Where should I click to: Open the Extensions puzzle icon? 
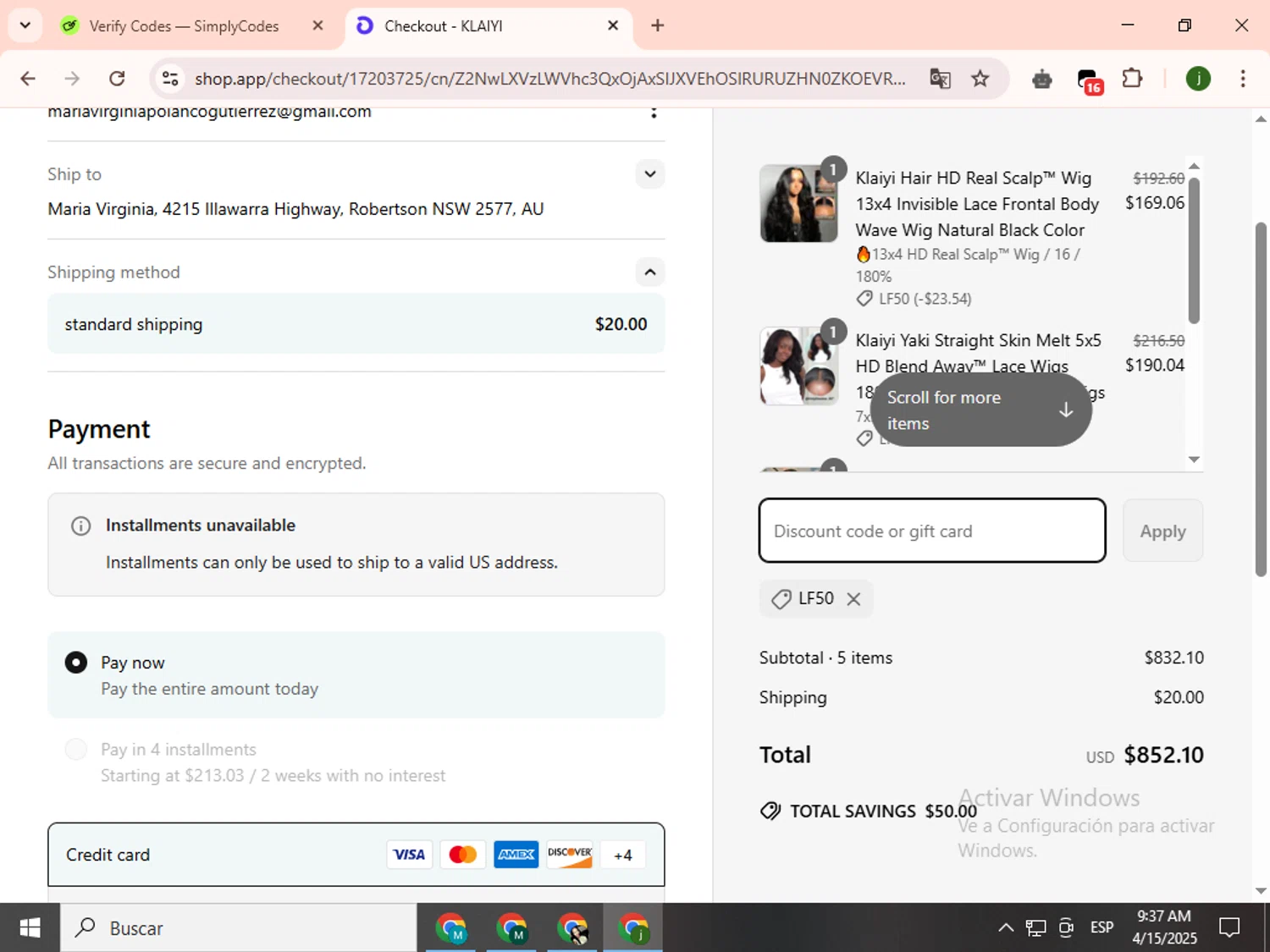(1132, 79)
